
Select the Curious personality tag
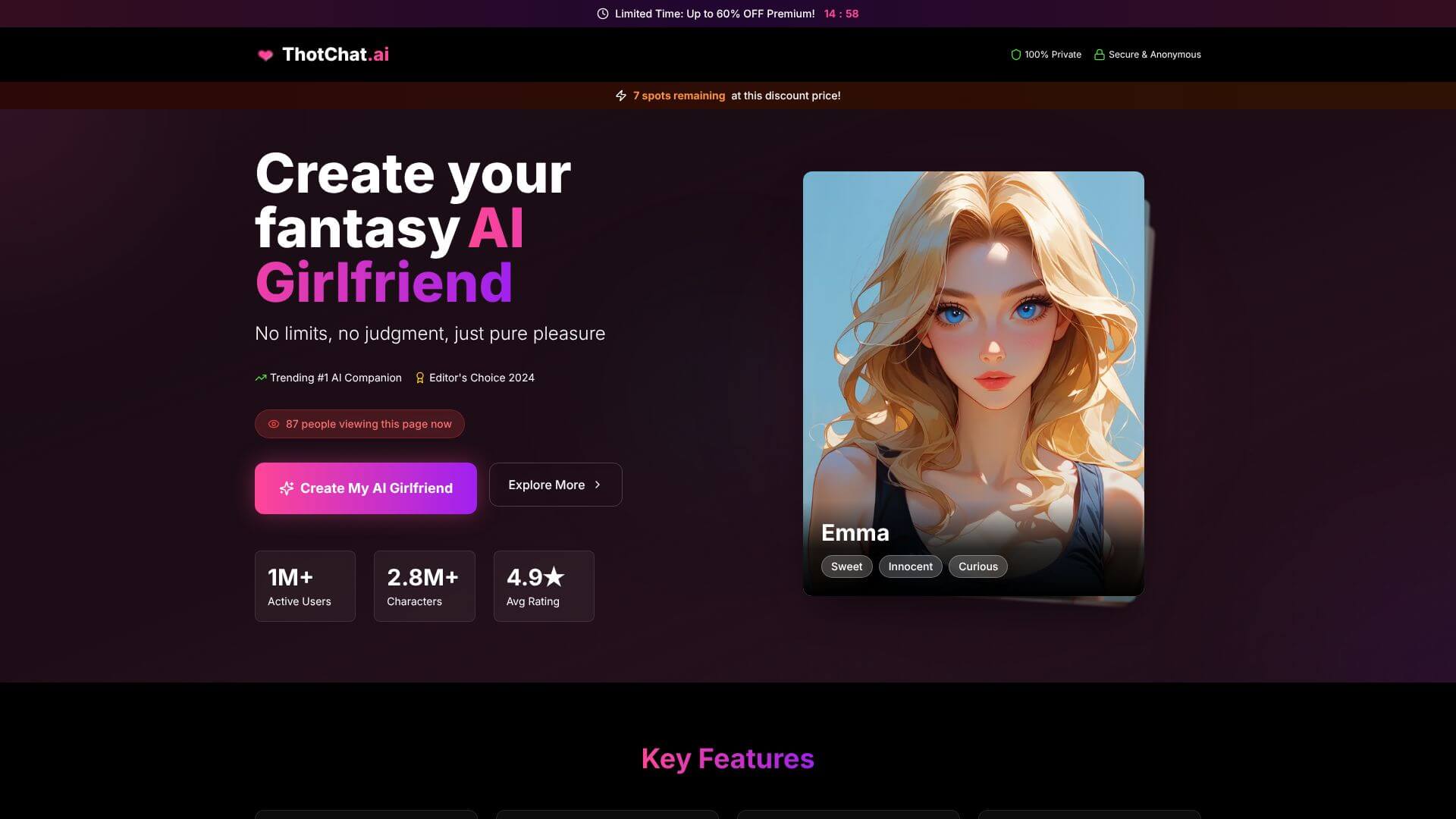pos(977,566)
